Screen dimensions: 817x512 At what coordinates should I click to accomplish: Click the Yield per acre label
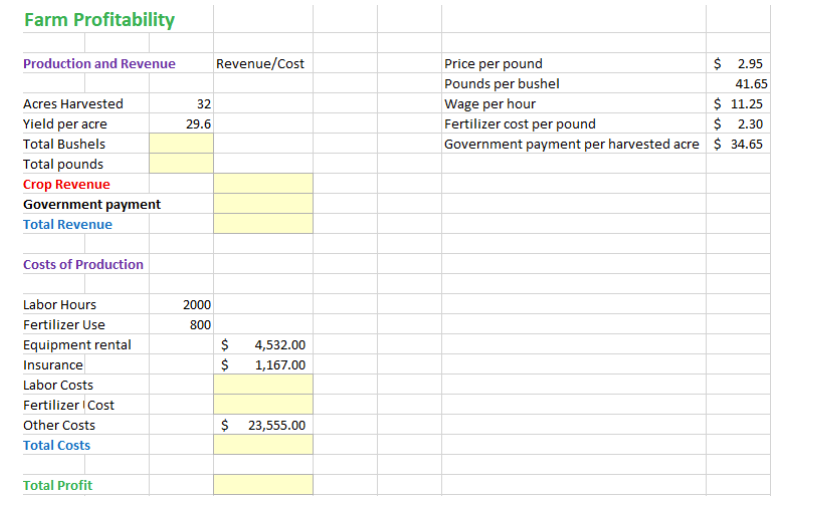tap(65, 124)
